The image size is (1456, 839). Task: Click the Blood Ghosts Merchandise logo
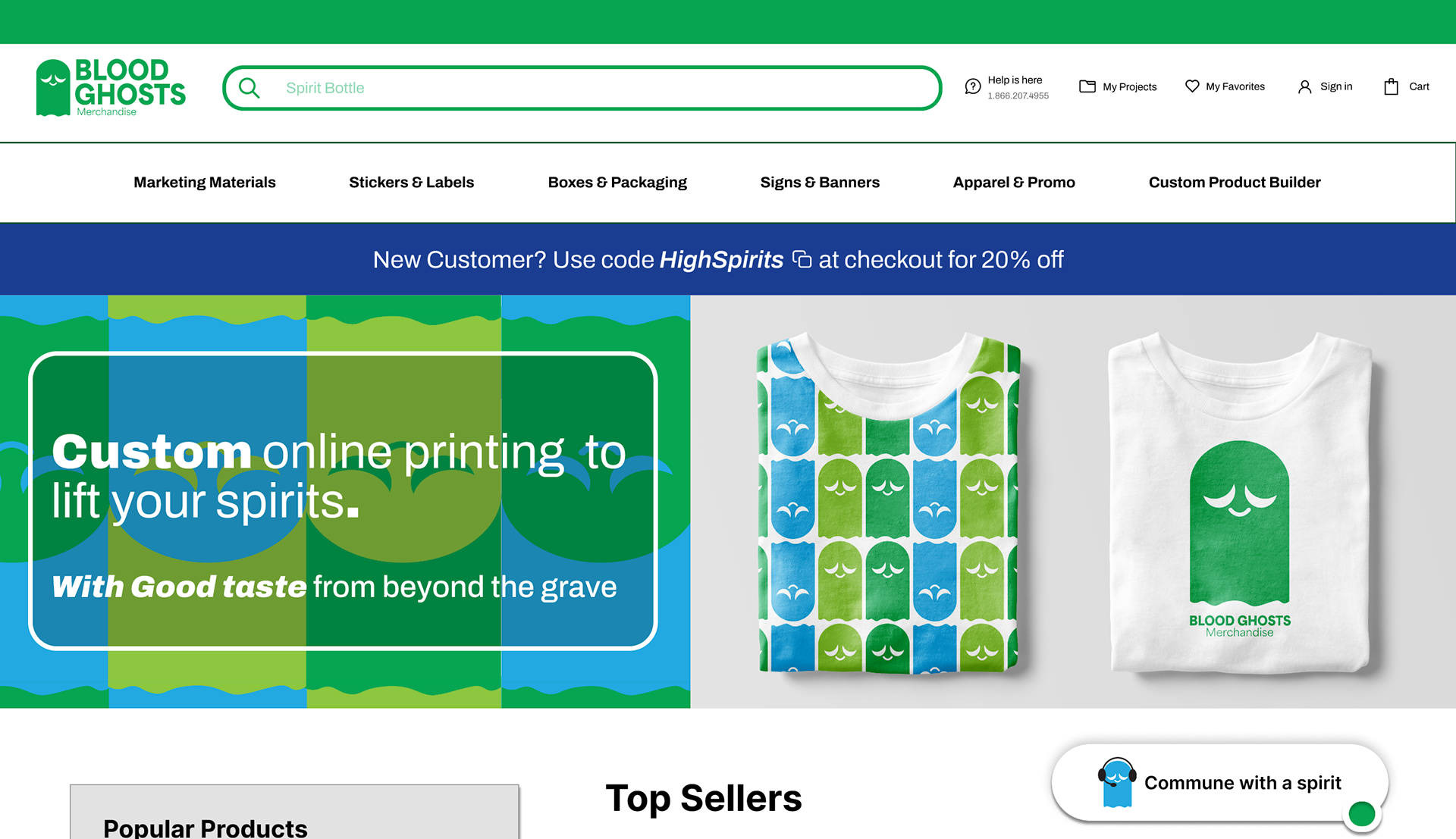tap(111, 88)
